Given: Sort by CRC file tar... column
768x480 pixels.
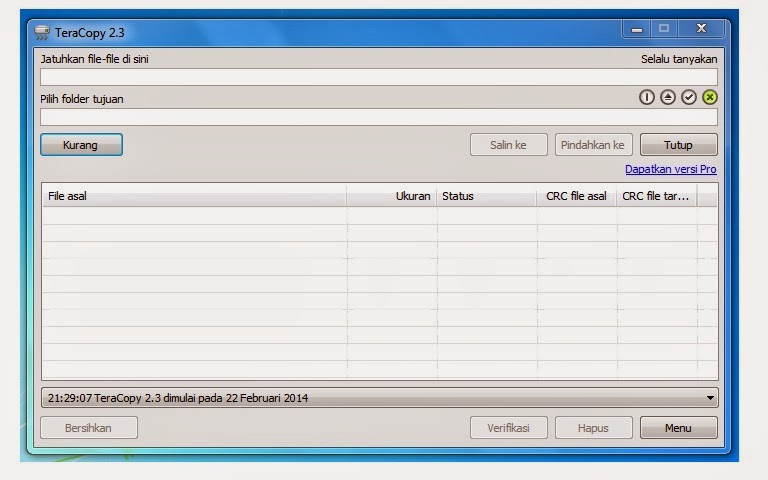Looking at the screenshot, I should click(x=657, y=196).
